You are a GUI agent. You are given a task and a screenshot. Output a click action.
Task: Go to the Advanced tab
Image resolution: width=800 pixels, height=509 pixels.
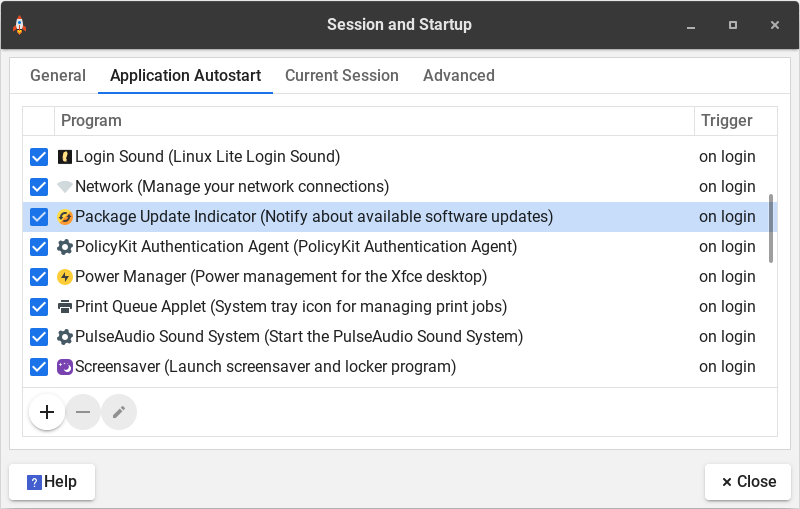[458, 76]
